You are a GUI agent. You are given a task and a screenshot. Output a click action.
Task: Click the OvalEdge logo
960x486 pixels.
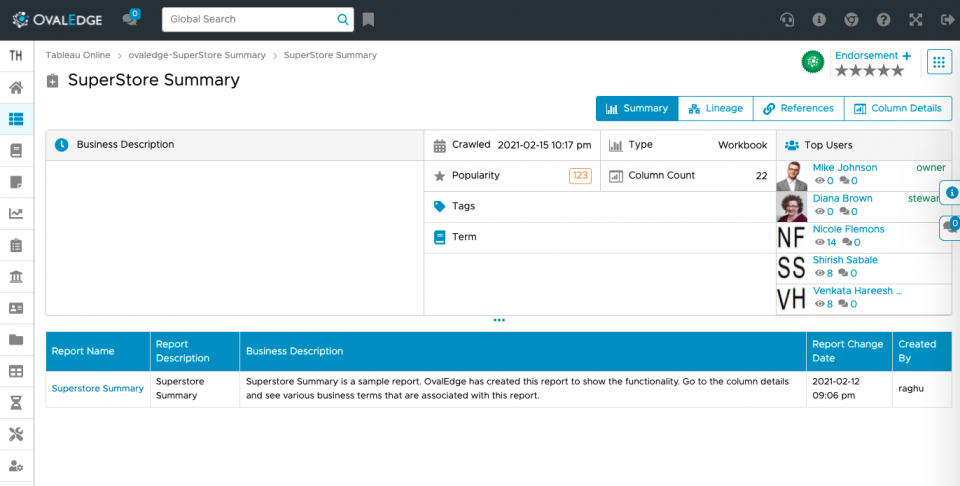pos(57,20)
